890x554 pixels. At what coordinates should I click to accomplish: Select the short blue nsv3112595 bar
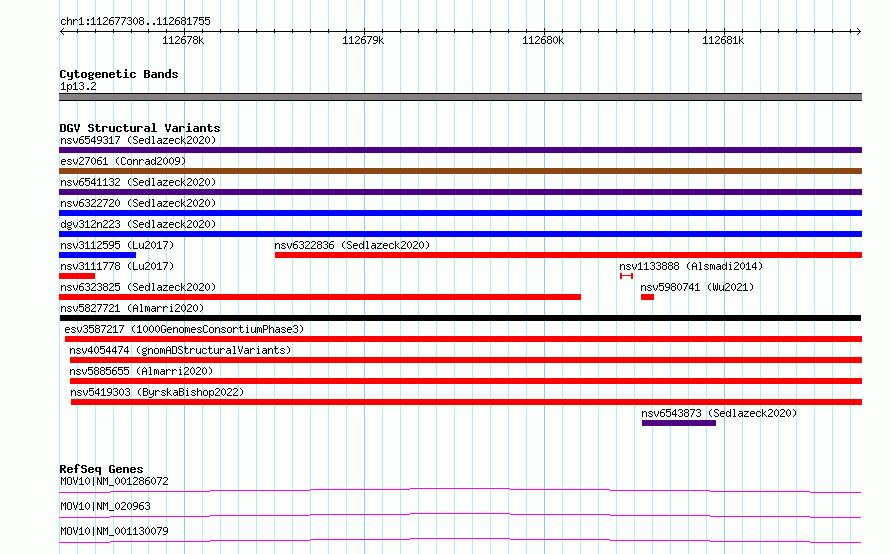(98, 255)
